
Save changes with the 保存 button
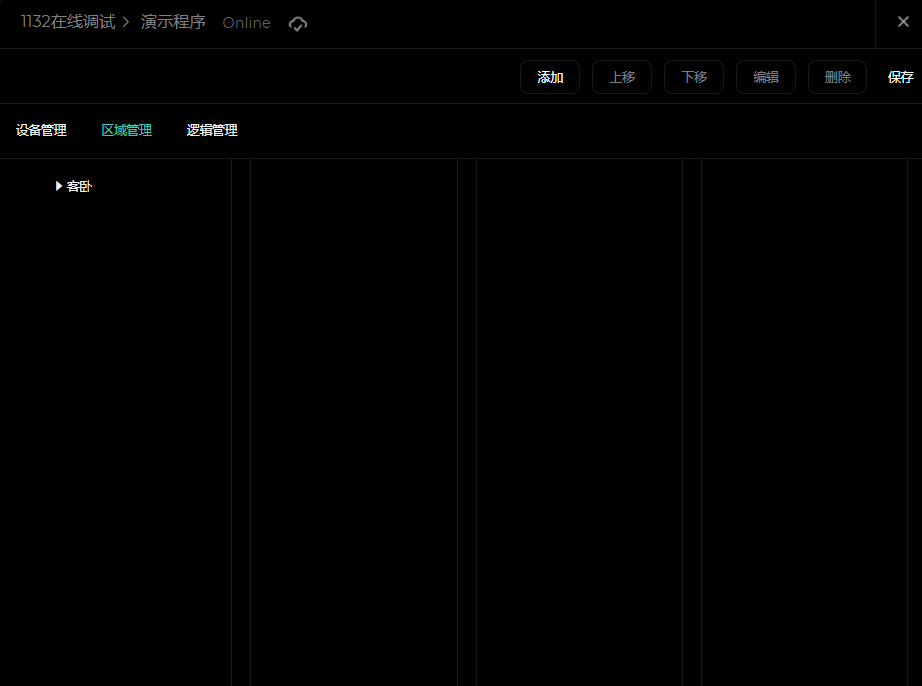(x=900, y=77)
